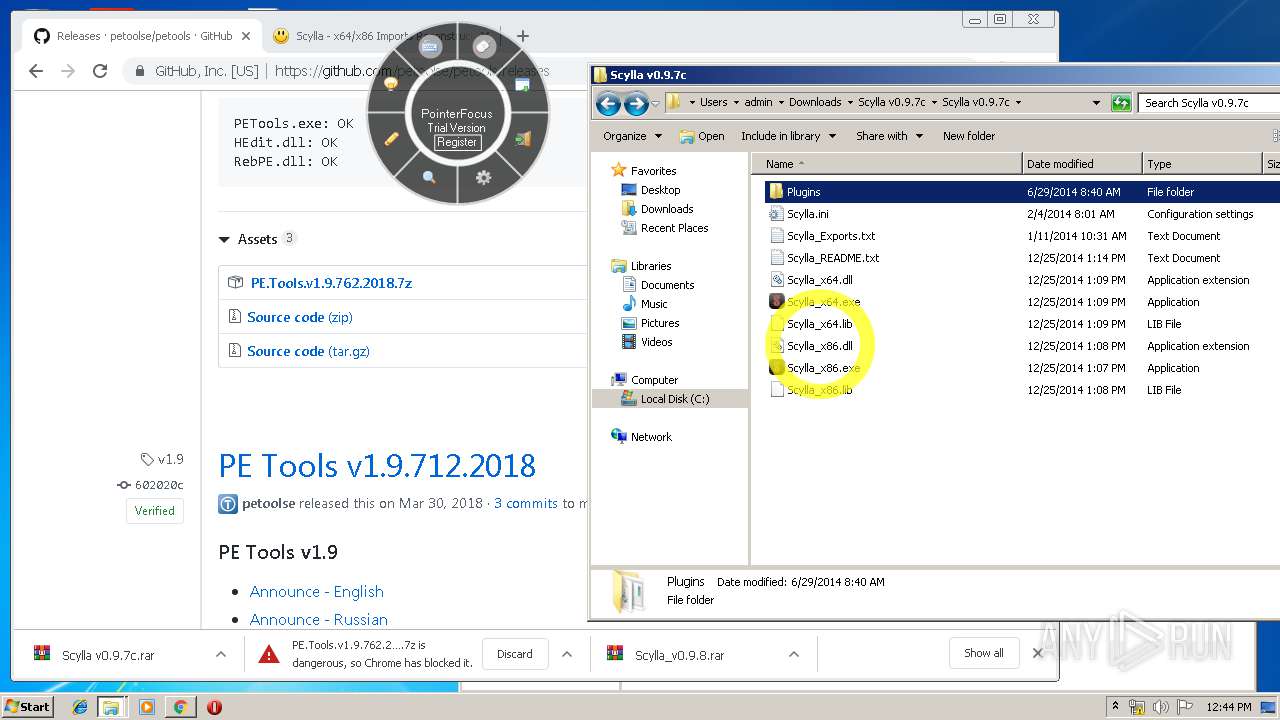Sort files by Date modified column
1280x720 pixels.
point(1082,163)
